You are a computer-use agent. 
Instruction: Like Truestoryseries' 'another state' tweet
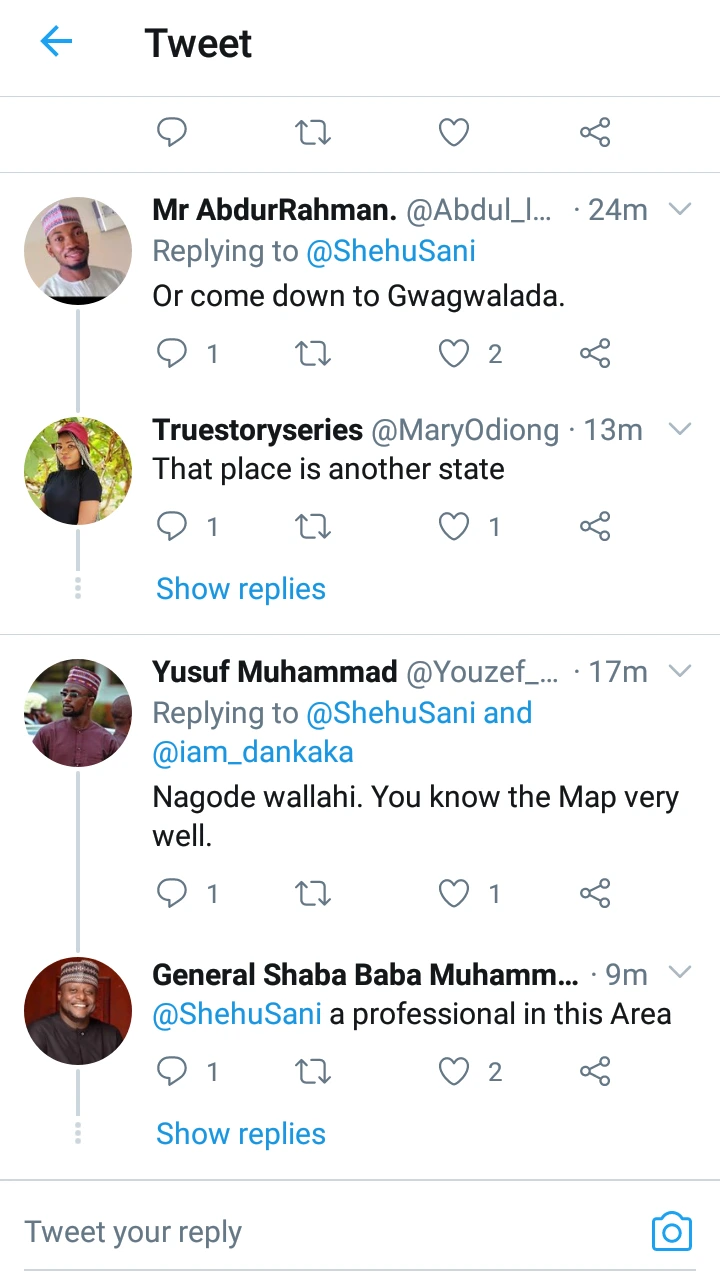click(x=455, y=526)
